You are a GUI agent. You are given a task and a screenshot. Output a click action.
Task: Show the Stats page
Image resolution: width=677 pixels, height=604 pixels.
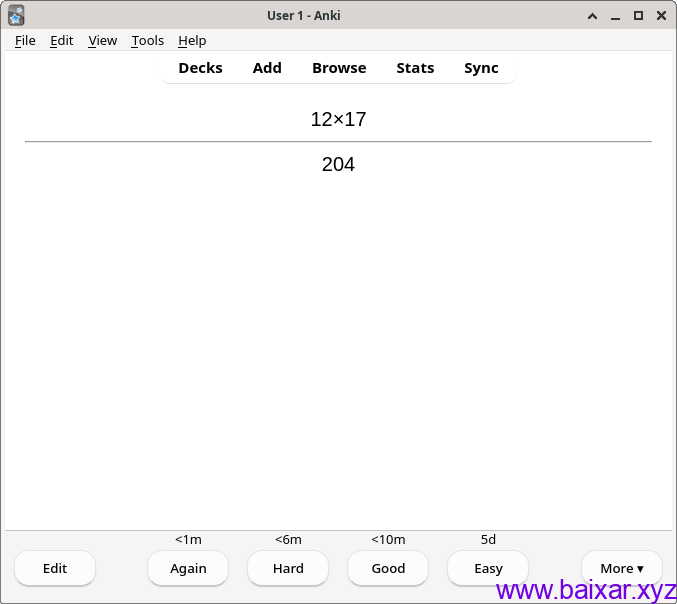pyautogui.click(x=415, y=68)
